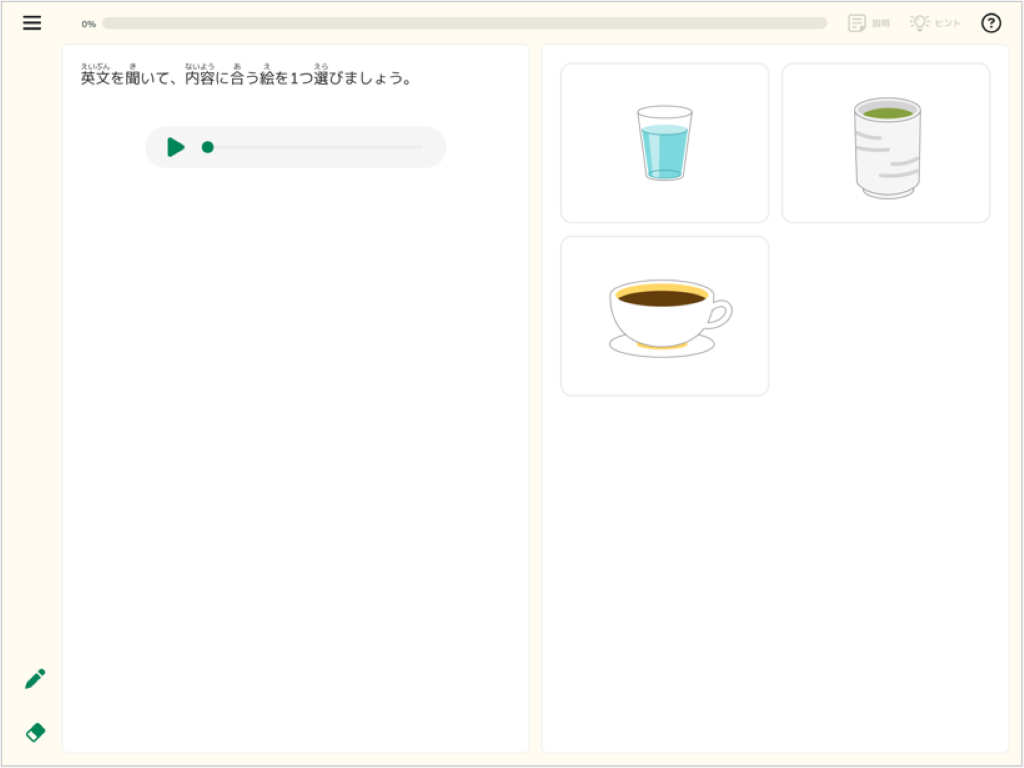Click the help question mark icon

991,23
